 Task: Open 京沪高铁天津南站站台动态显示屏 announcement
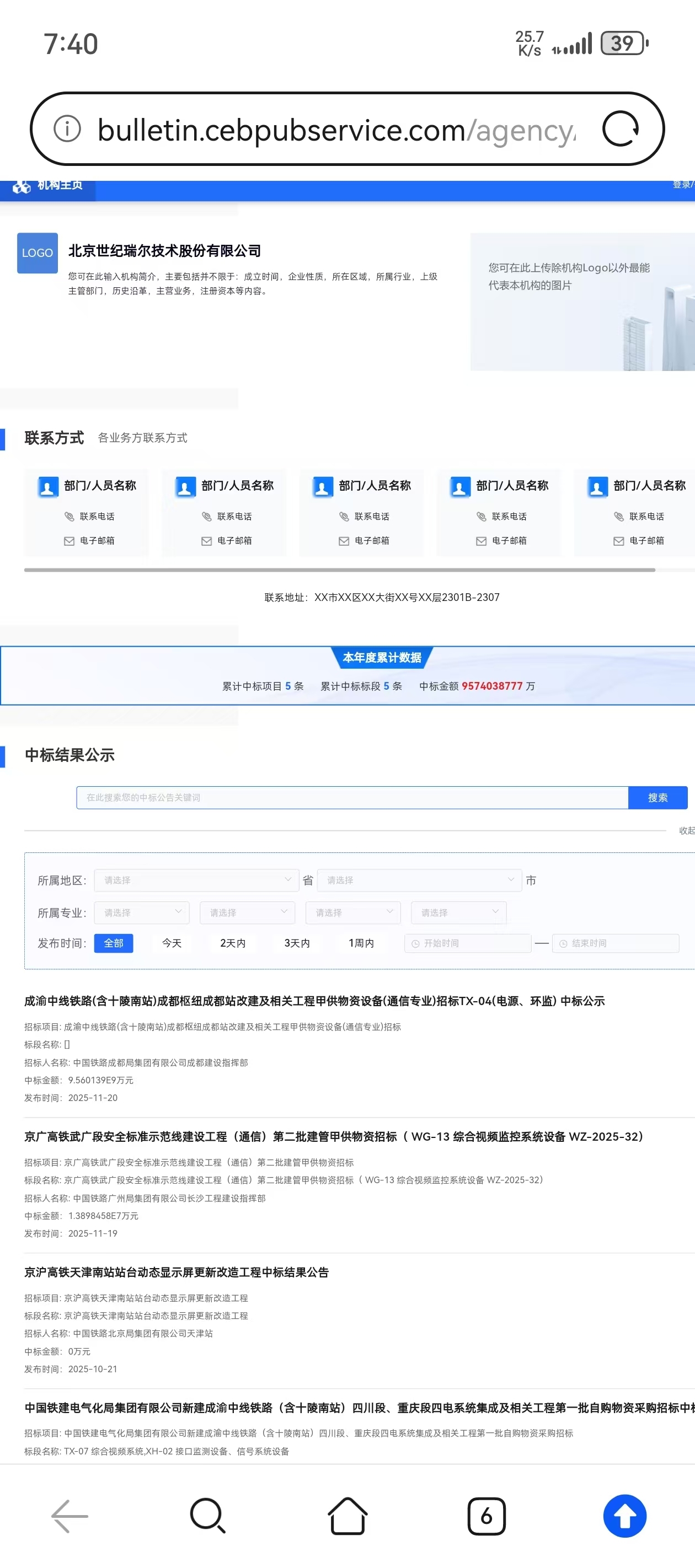pyautogui.click(x=177, y=1272)
